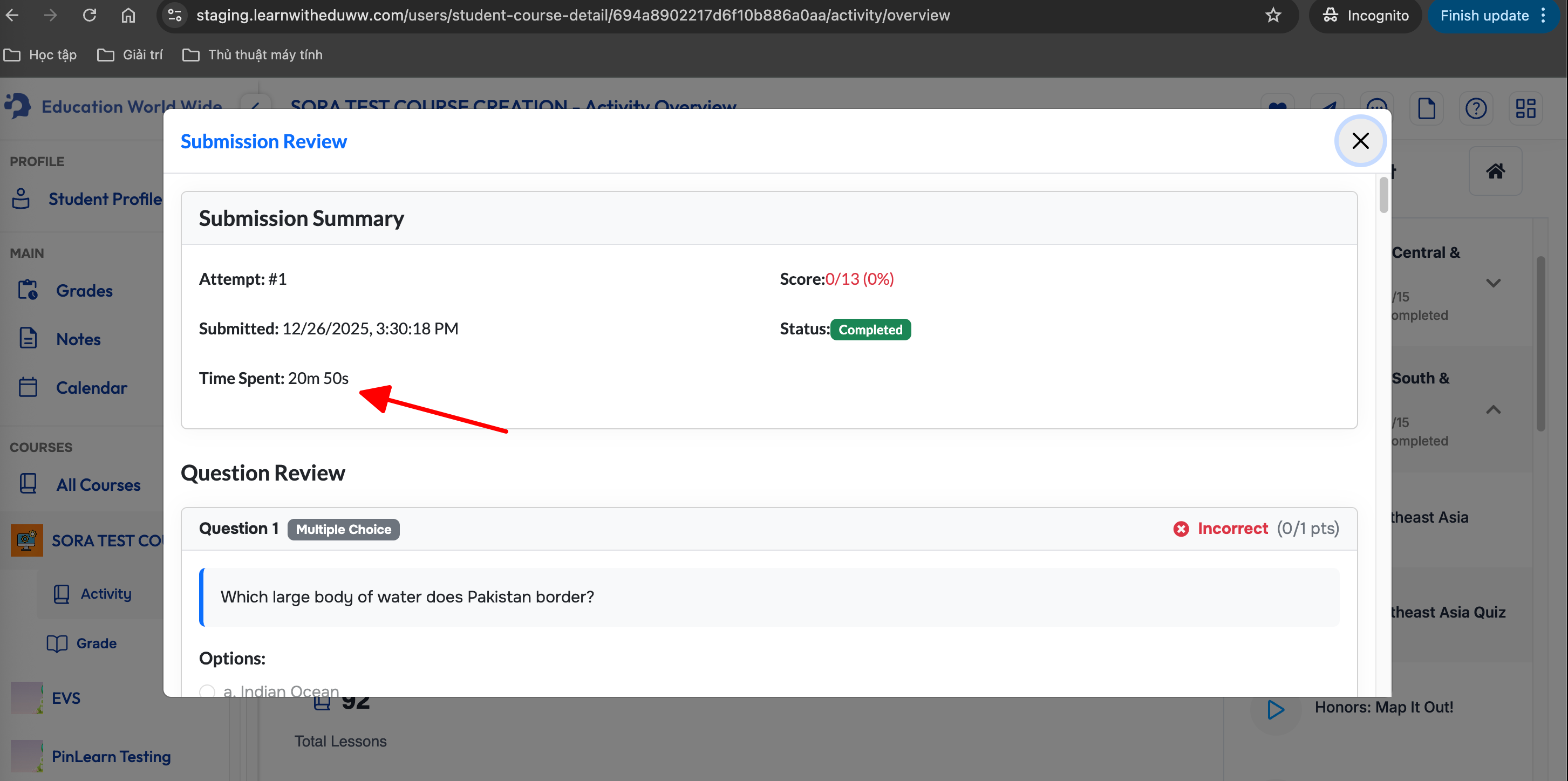Open the browser three-dot menu
This screenshot has width=1568, height=781.
coord(1543,15)
